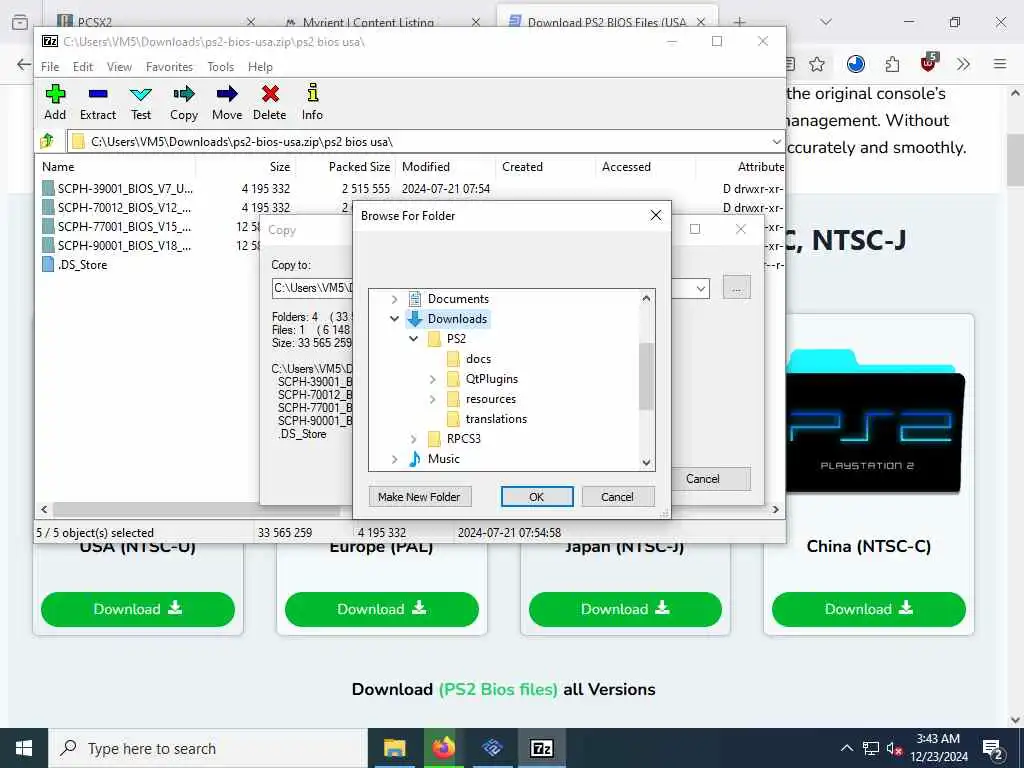Click the Info toolbar icon

[312, 102]
